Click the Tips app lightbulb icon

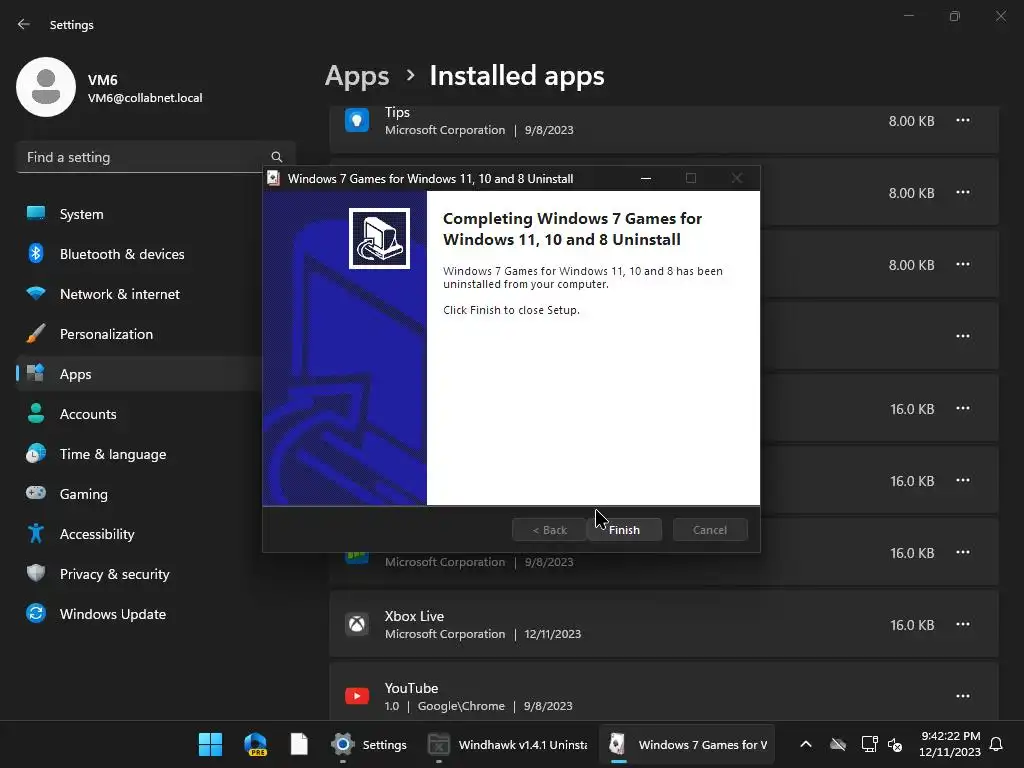[357, 120]
